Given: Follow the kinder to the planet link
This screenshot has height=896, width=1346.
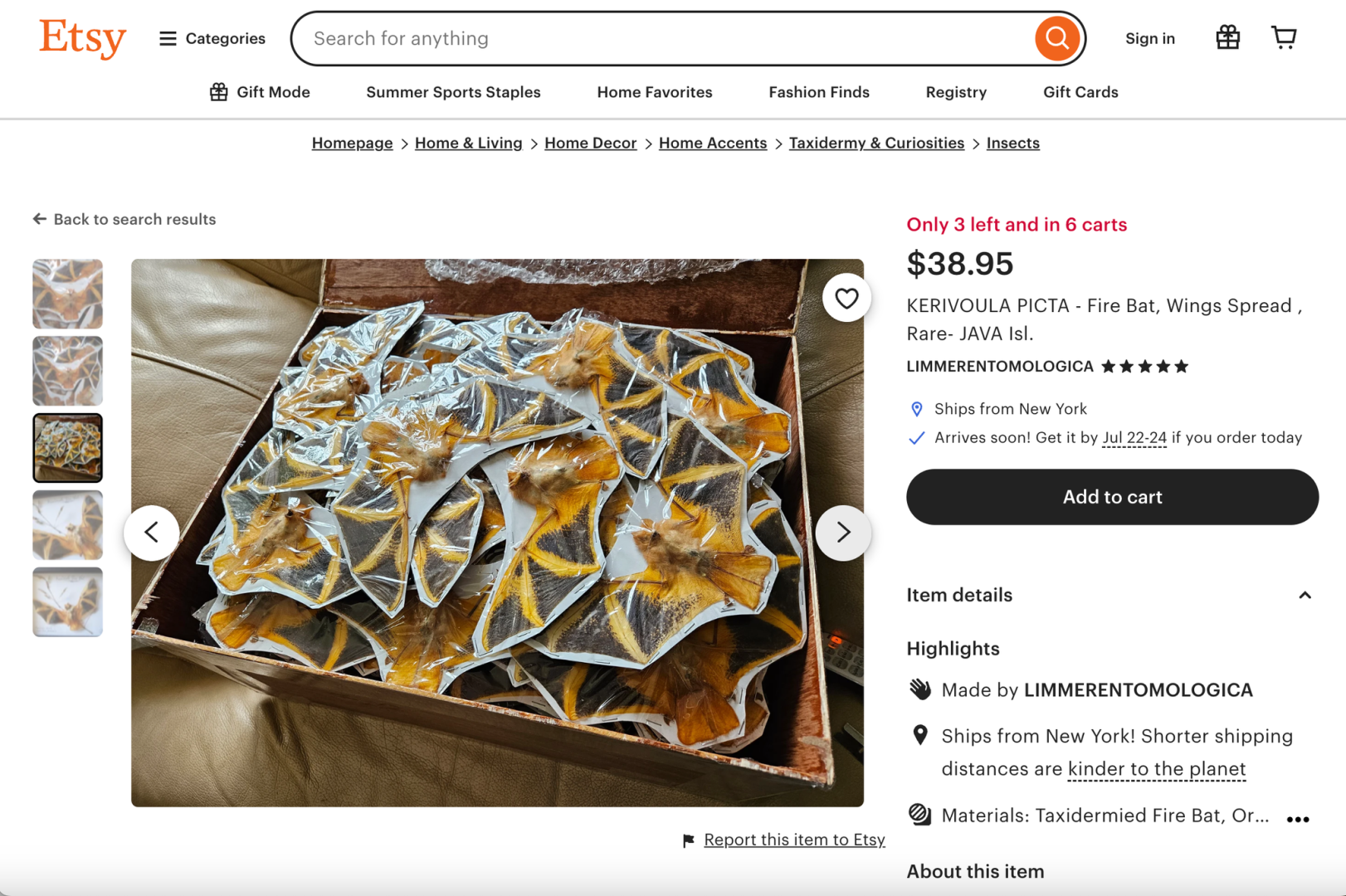Looking at the screenshot, I should (1155, 769).
